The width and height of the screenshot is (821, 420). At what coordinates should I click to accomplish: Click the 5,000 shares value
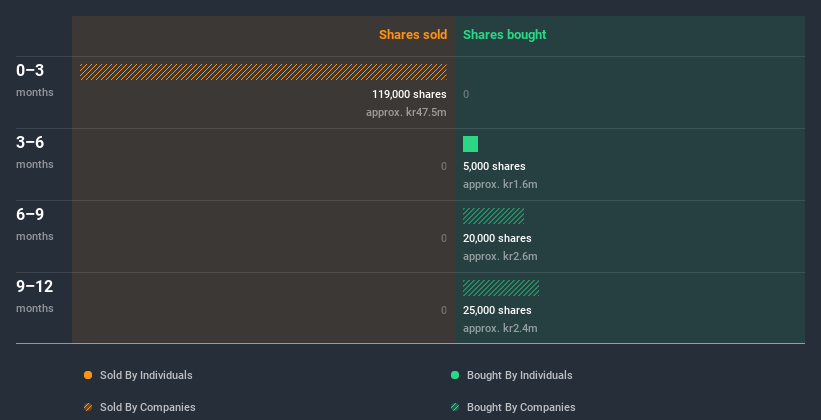tap(494, 166)
